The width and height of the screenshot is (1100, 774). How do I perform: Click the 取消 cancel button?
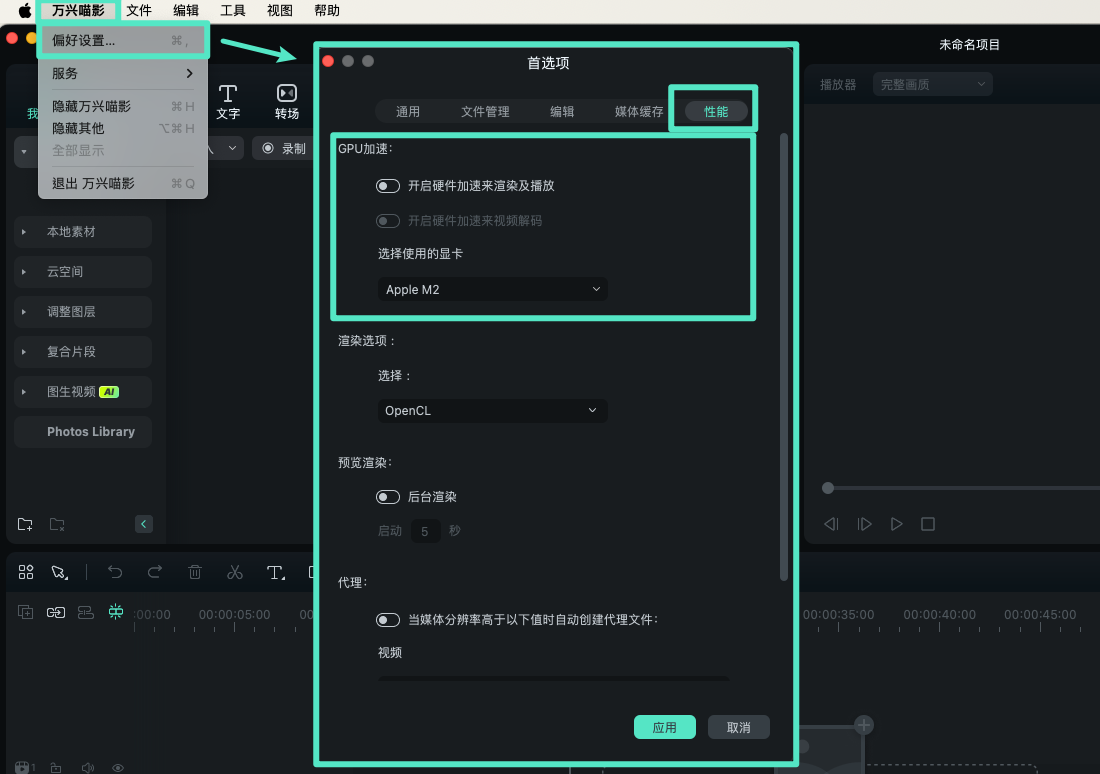coord(738,727)
